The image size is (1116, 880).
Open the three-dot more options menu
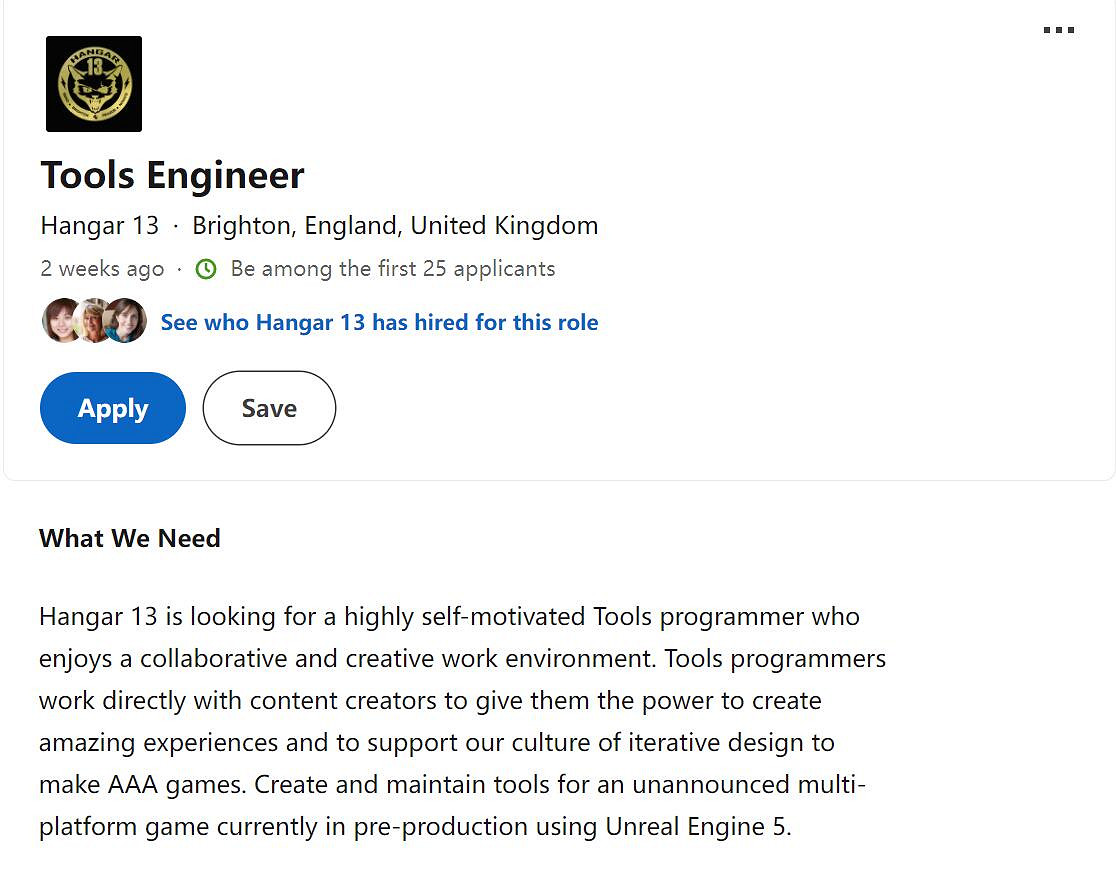coord(1058,30)
